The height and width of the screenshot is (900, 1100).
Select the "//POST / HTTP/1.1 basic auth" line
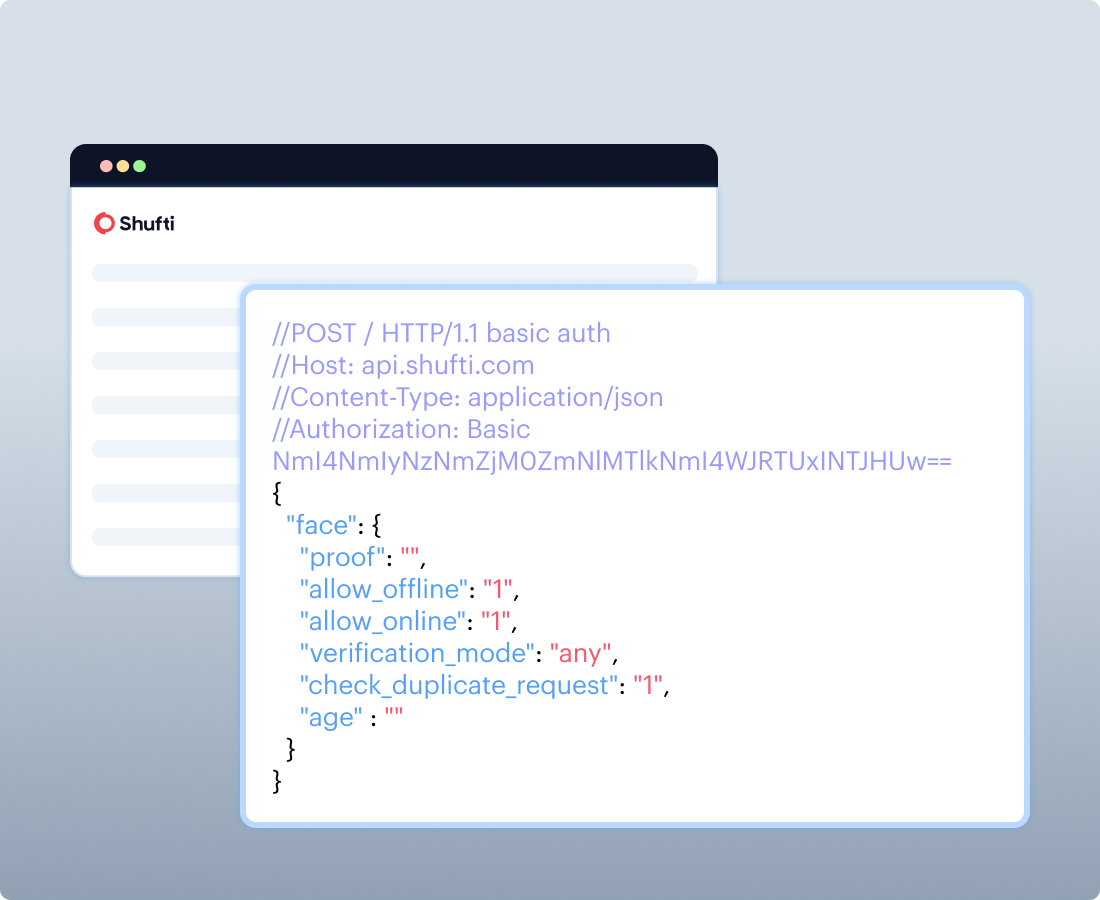click(441, 333)
